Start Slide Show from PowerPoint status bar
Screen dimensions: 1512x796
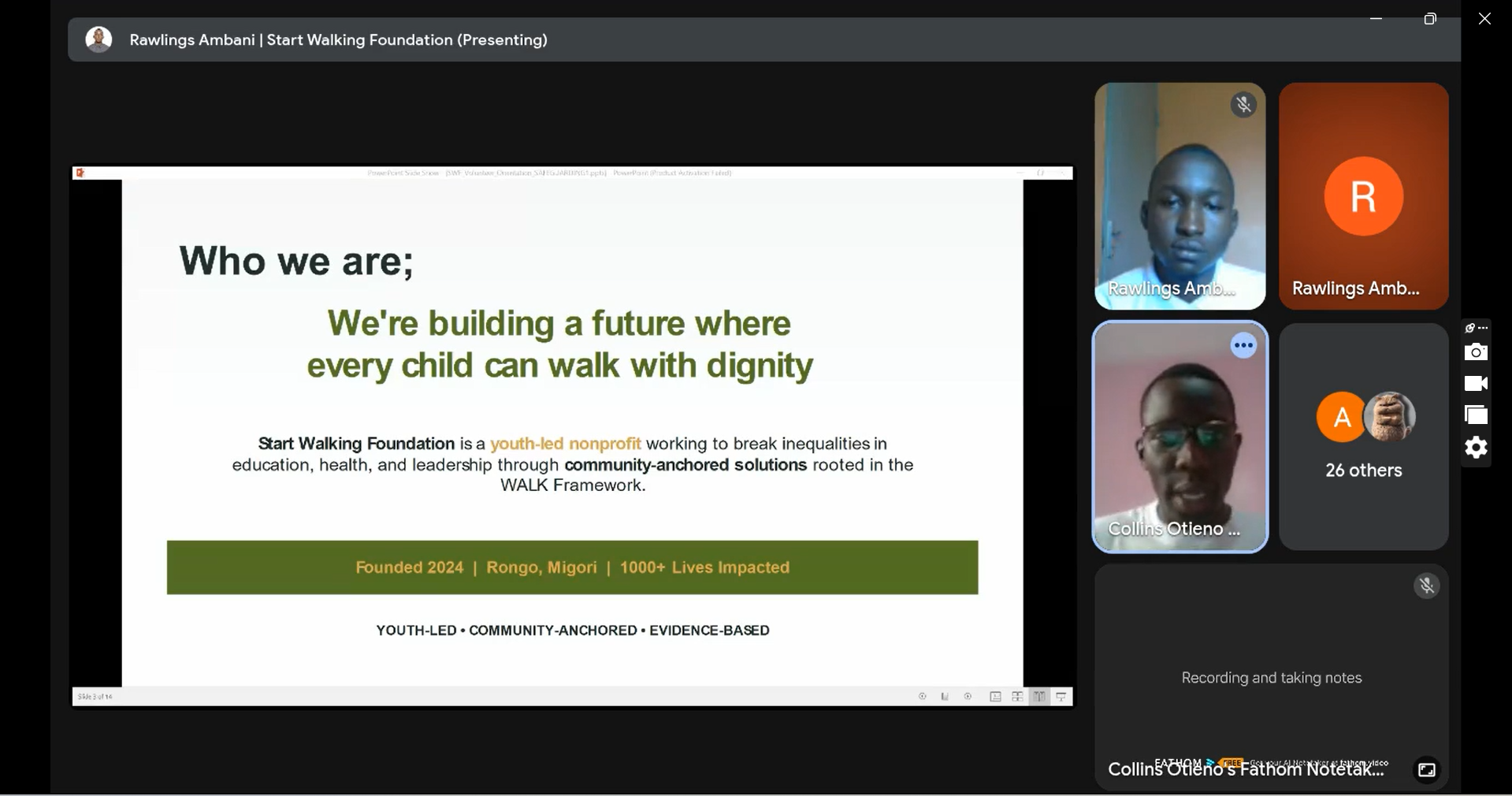coord(1061,697)
